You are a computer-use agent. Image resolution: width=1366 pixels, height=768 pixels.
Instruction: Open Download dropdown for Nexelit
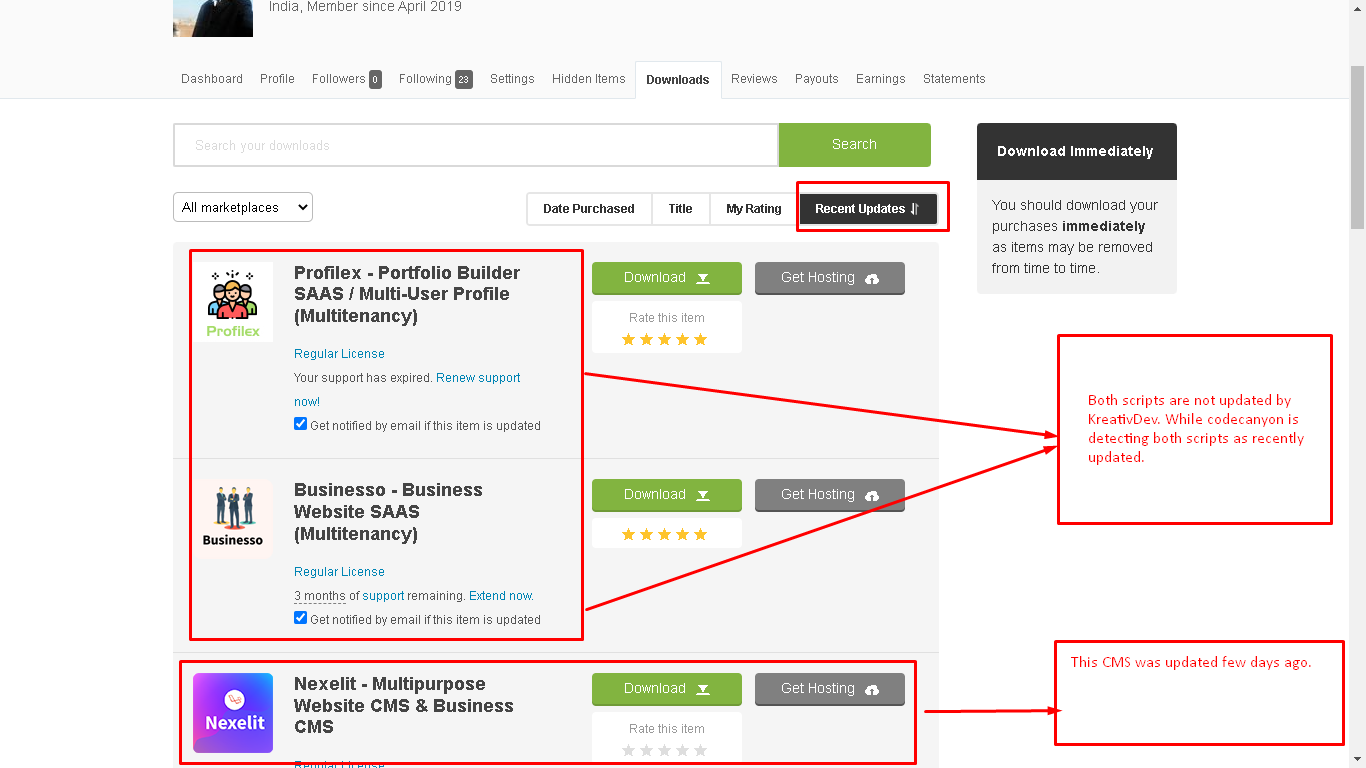(667, 689)
